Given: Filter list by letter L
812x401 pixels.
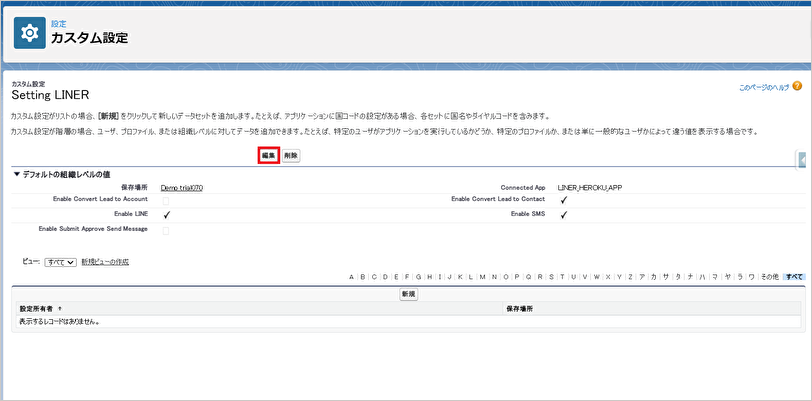Looking at the screenshot, I should pyautogui.click(x=471, y=277).
